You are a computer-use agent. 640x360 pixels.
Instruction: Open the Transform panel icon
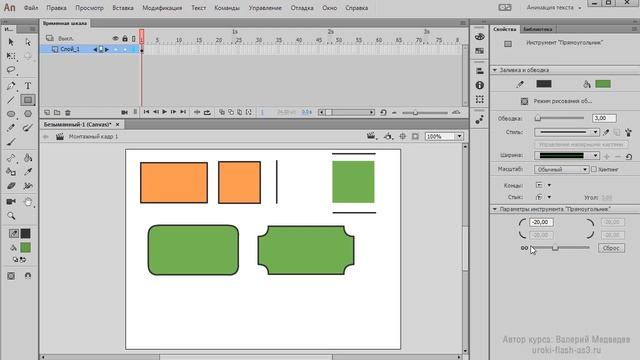click(480, 99)
